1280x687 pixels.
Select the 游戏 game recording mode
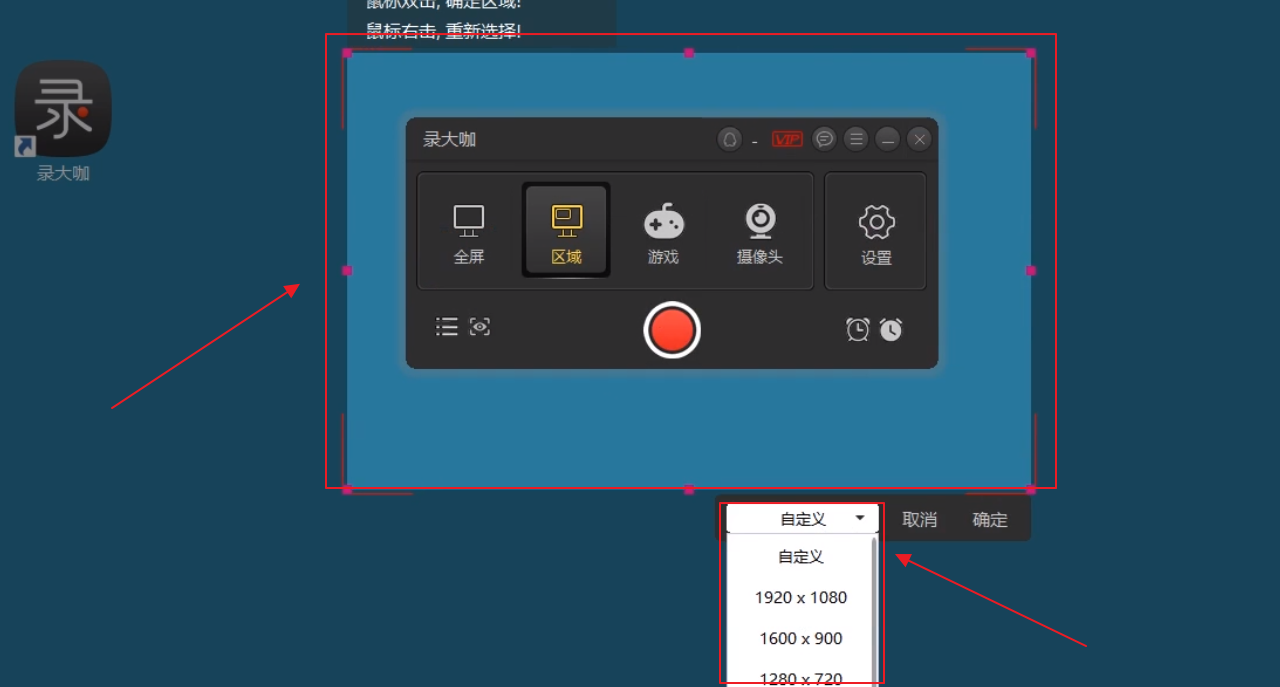[x=663, y=231]
